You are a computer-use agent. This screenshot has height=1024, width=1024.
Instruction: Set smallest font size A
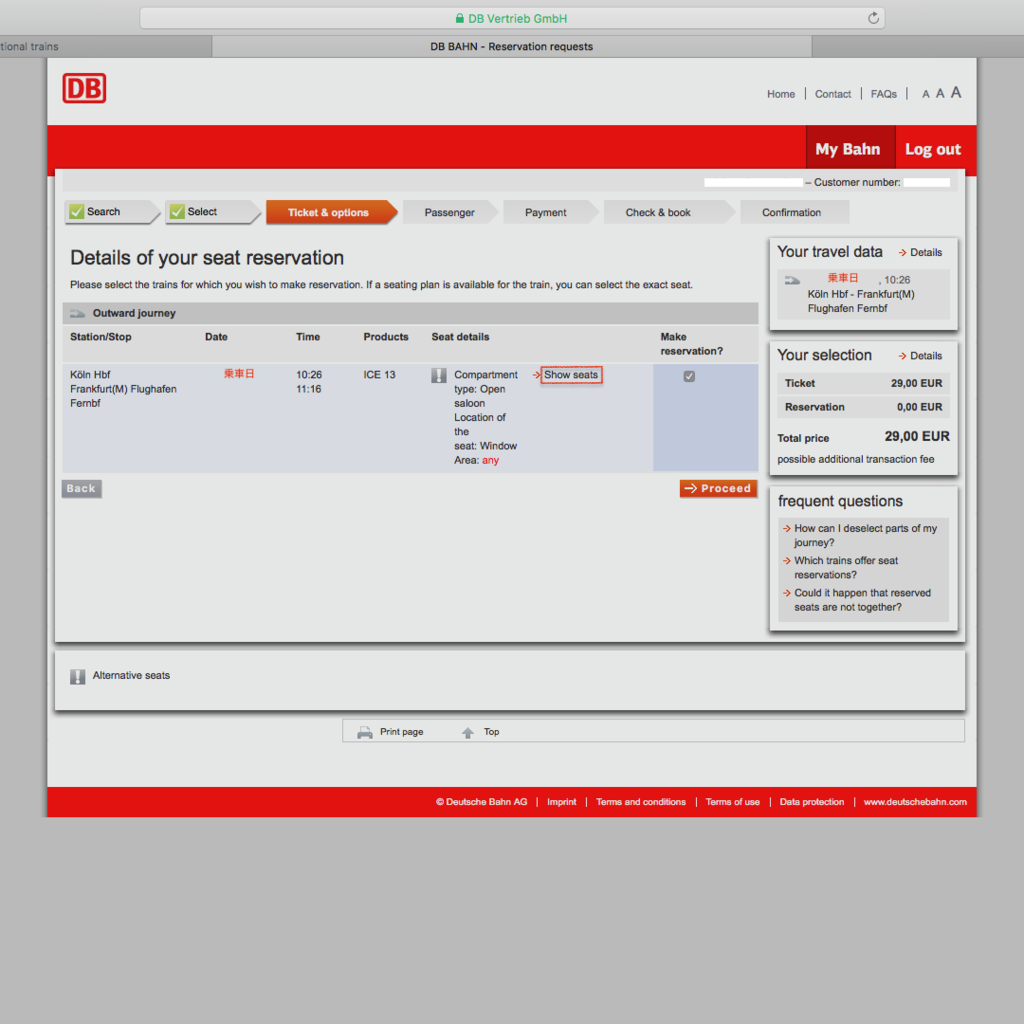[925, 95]
